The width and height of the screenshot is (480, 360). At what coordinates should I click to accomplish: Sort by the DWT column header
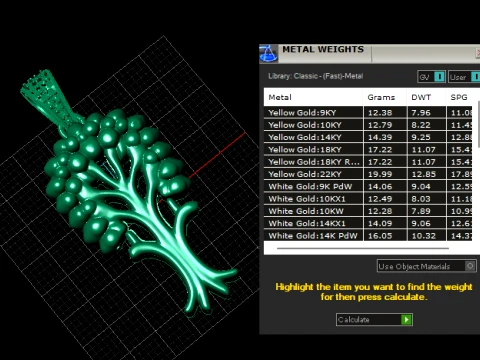(426, 97)
